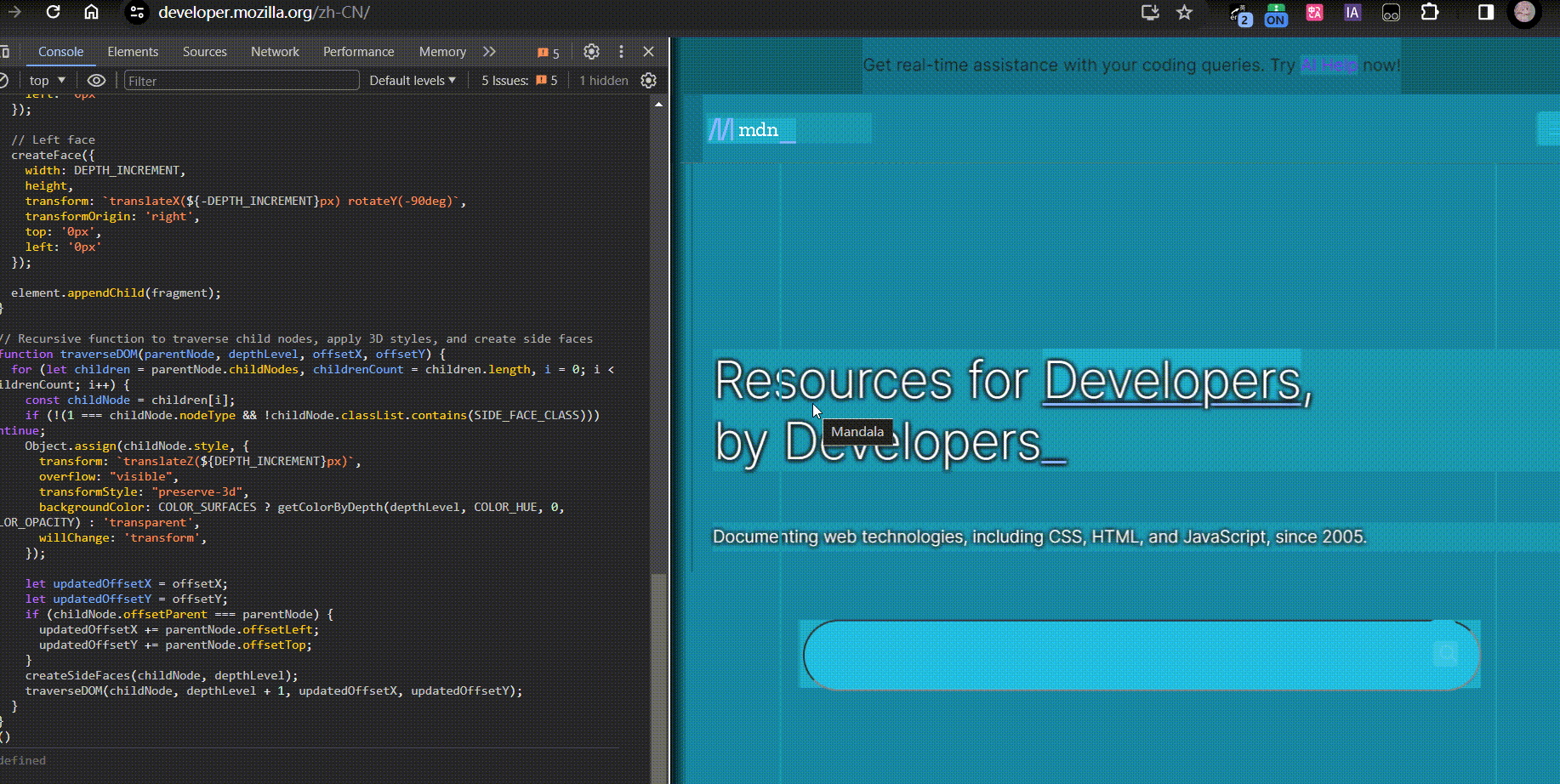Open the extension with two circles

pos(1391,13)
